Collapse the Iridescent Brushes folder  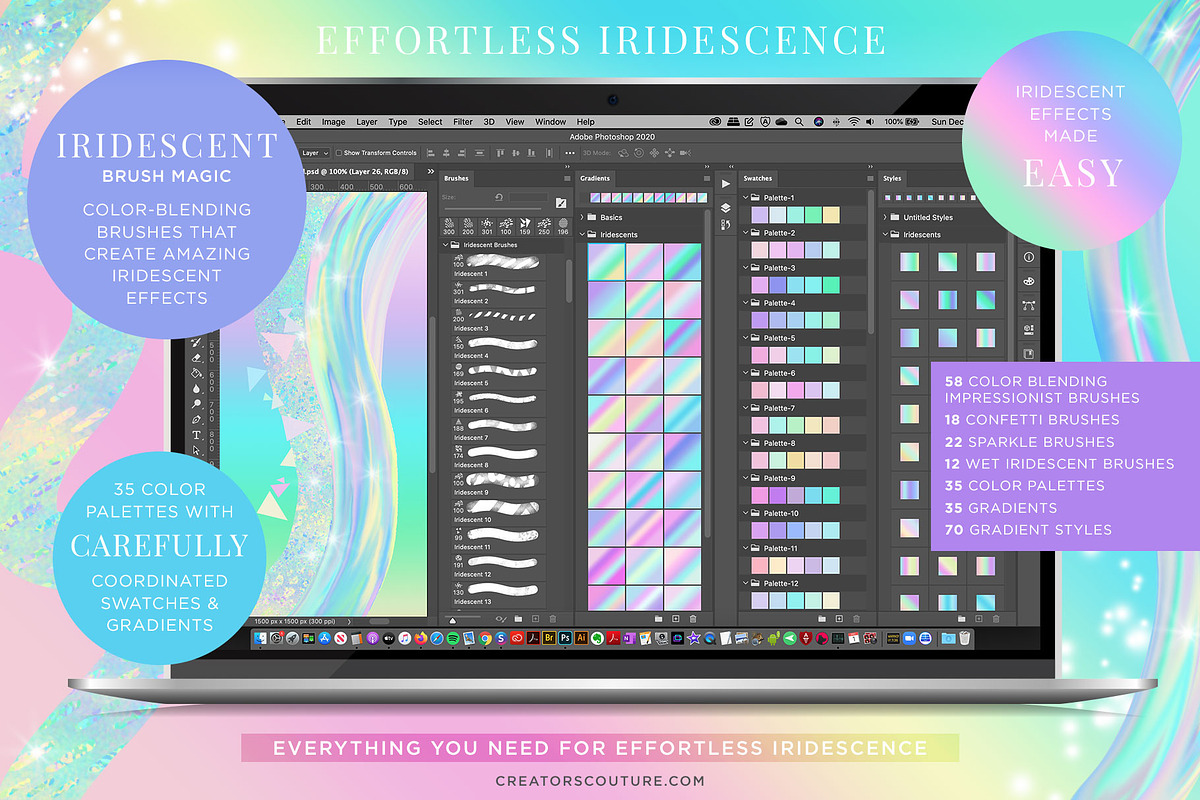point(446,244)
